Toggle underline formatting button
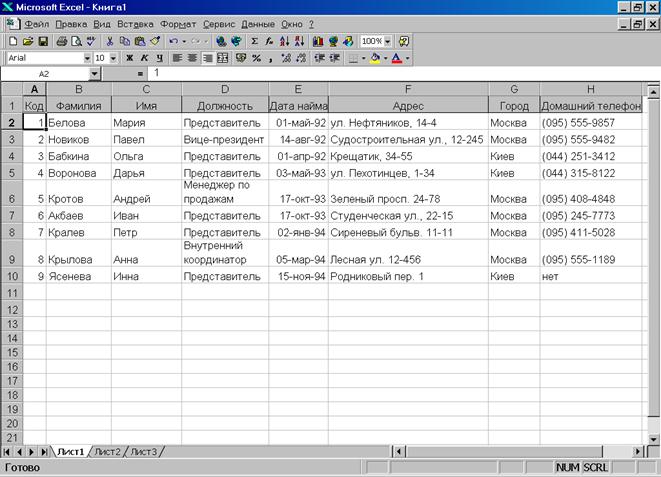Screen dimensions: 661x477 tap(159, 58)
